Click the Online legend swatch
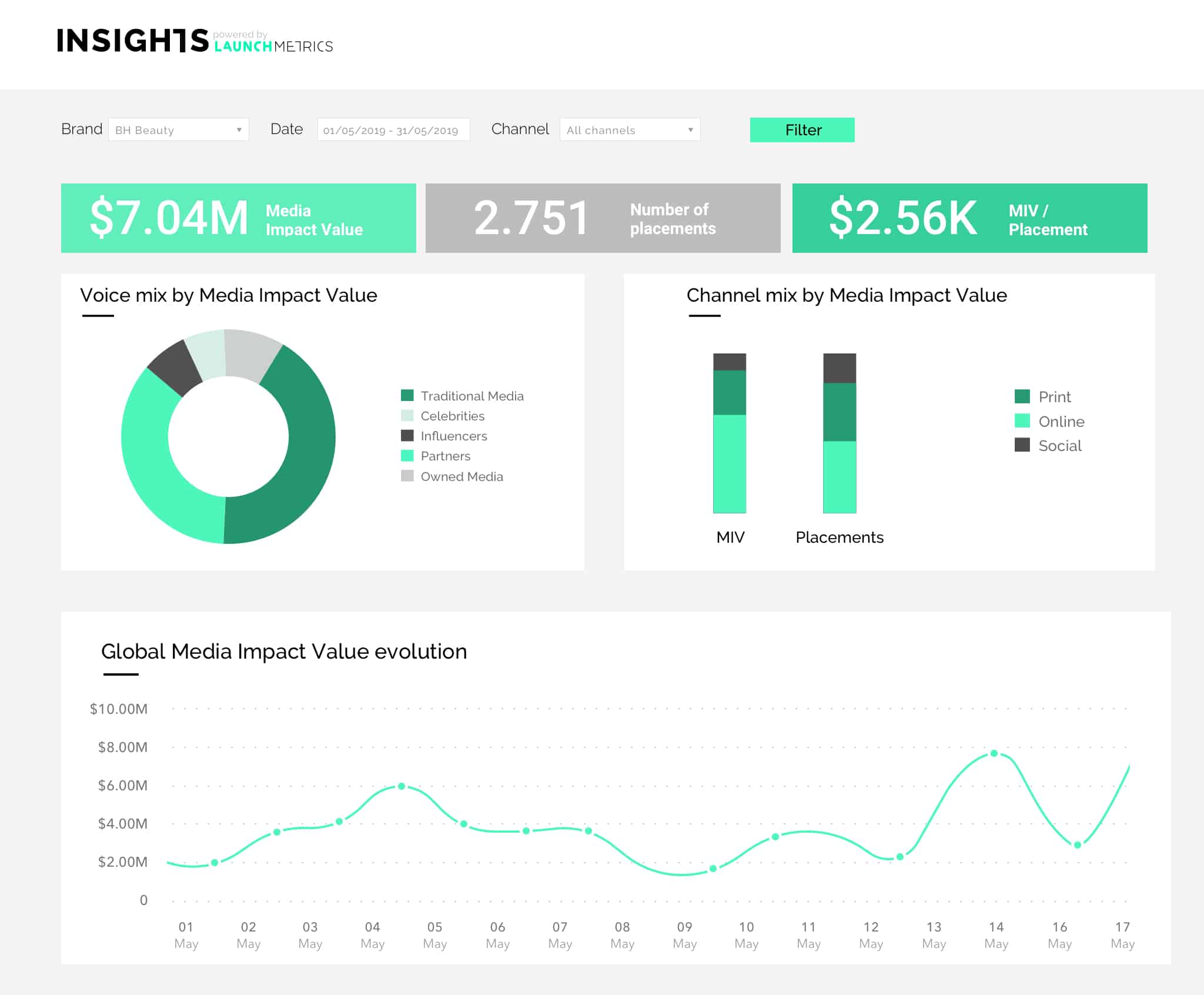This screenshot has width=1204, height=995. click(1022, 422)
